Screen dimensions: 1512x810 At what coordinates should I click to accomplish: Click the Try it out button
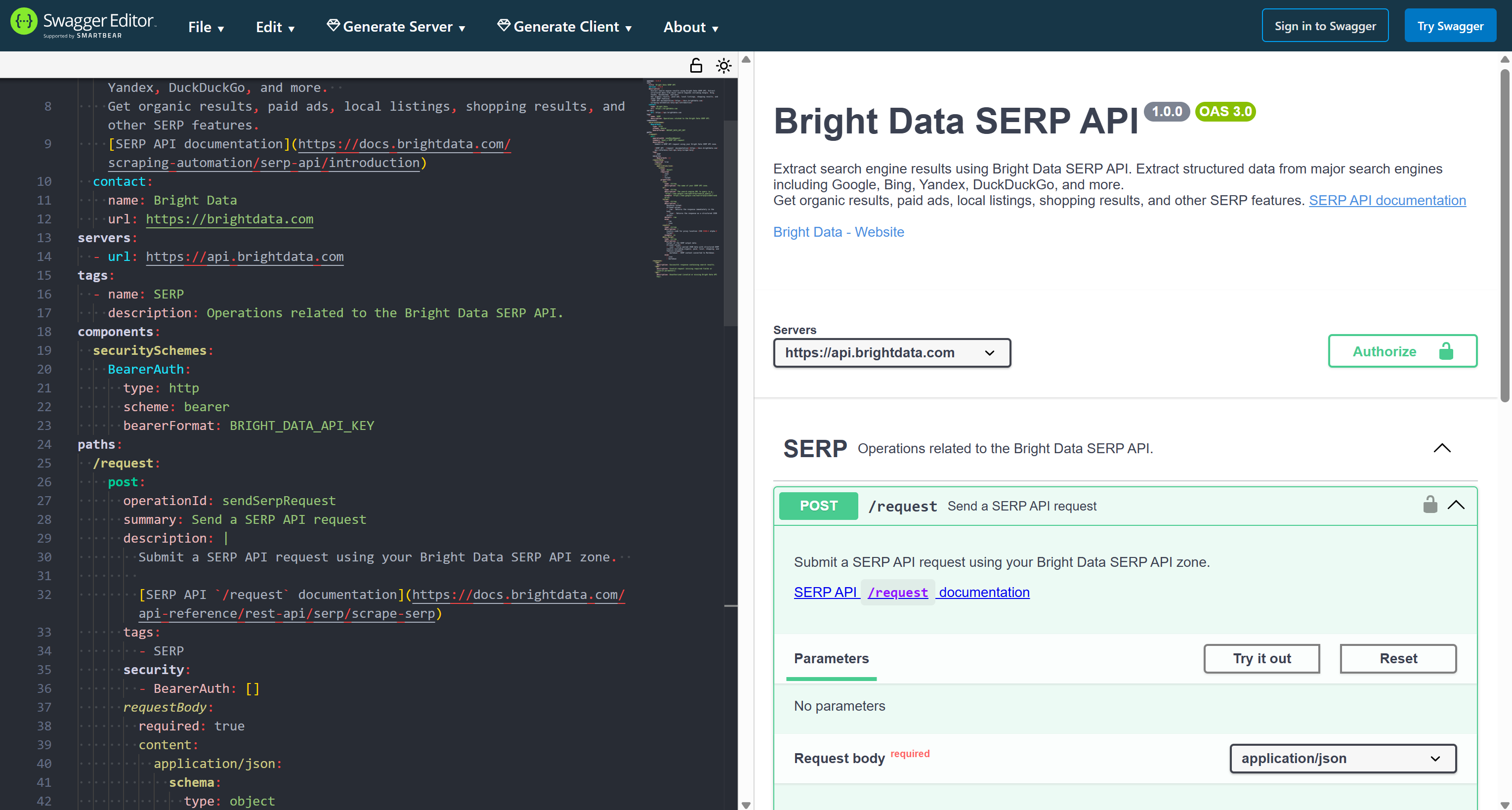[1261, 658]
